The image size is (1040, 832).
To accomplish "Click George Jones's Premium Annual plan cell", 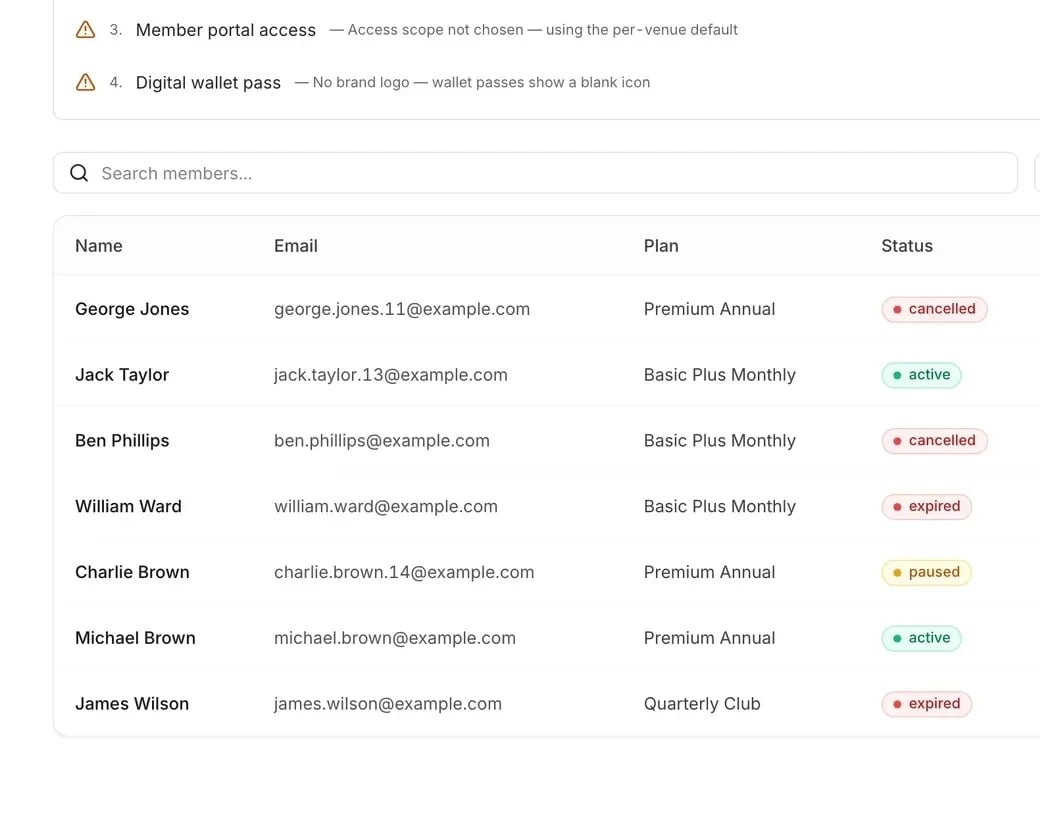I will [x=709, y=309].
